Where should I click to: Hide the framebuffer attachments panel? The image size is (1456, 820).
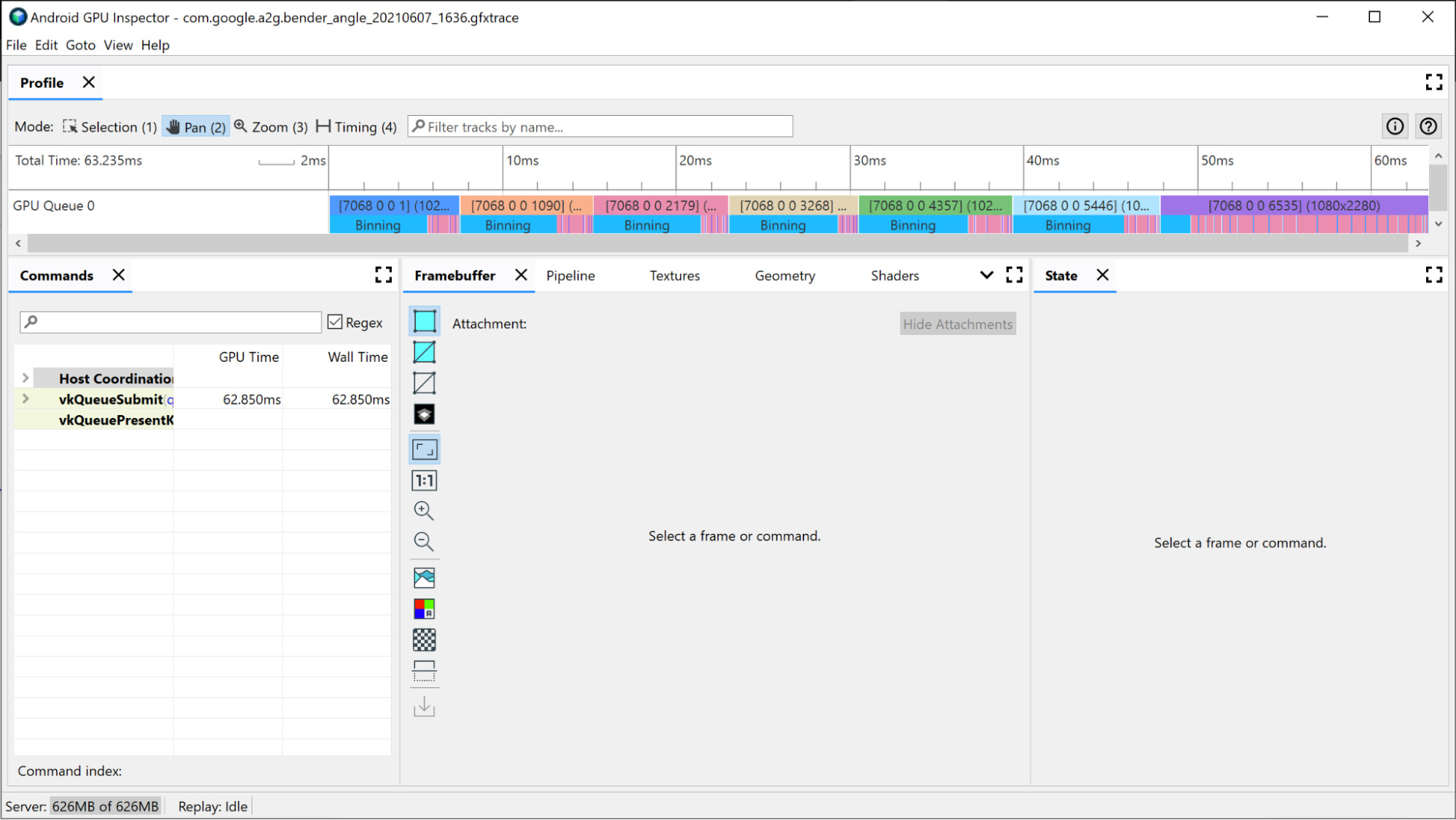click(x=956, y=323)
